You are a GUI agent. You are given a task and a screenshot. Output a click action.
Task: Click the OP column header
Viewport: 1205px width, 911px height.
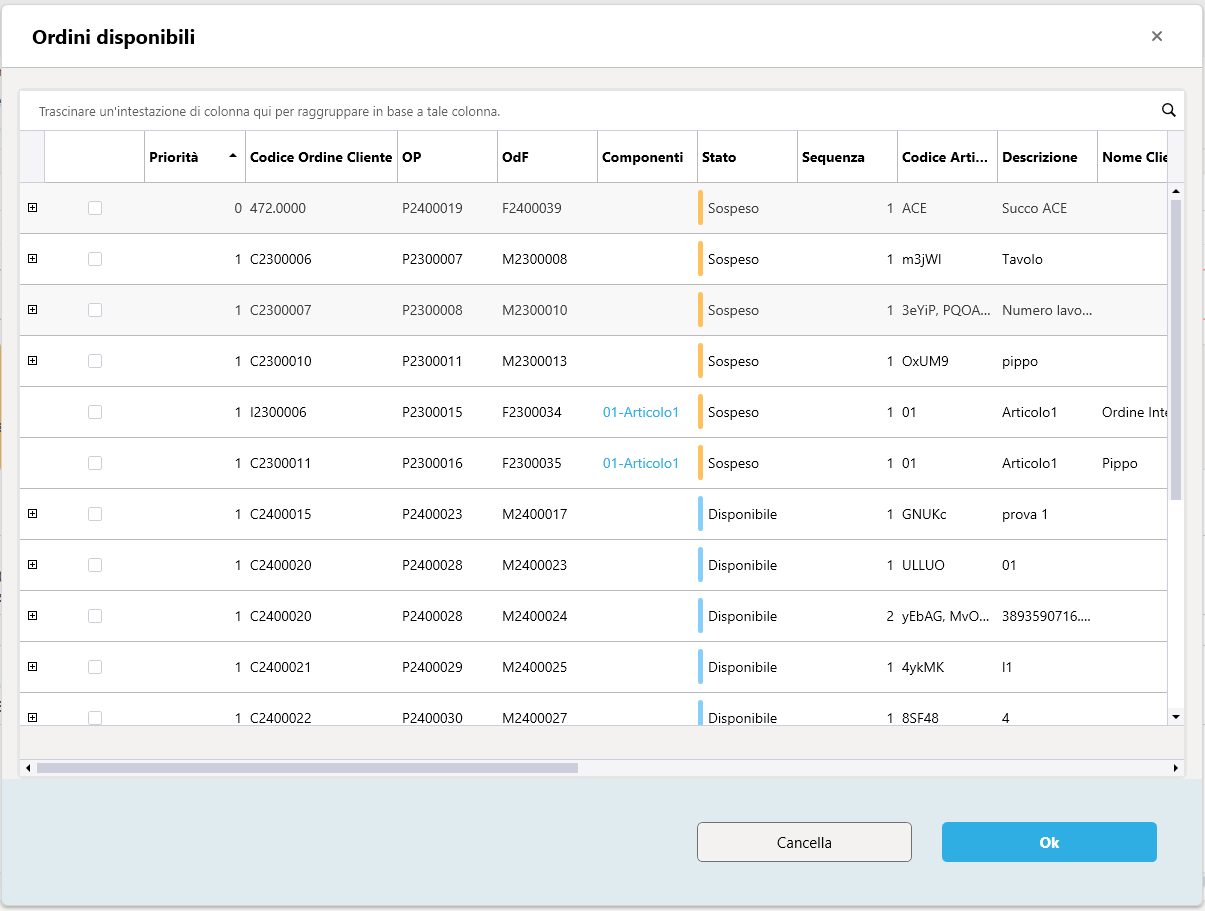pos(447,157)
